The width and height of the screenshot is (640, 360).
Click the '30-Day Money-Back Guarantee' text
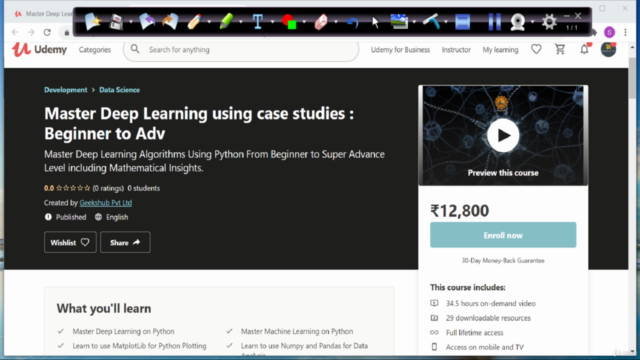coord(503,260)
